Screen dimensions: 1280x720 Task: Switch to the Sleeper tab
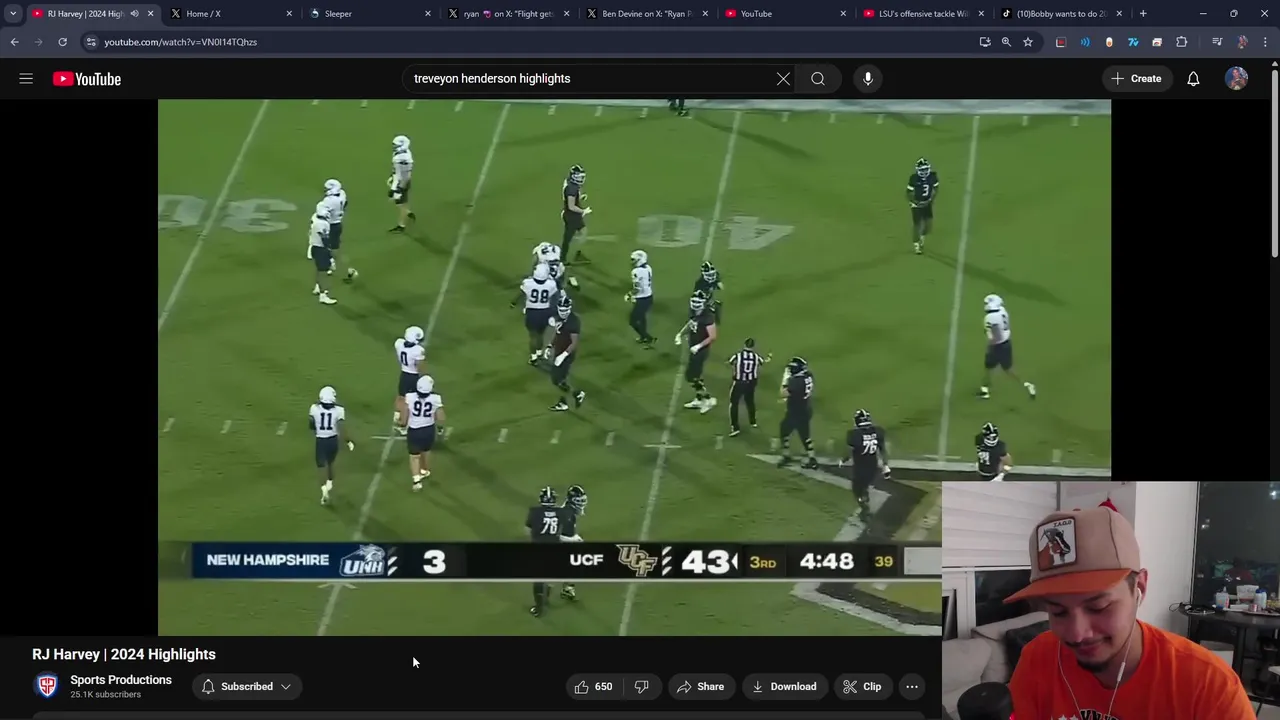point(370,14)
